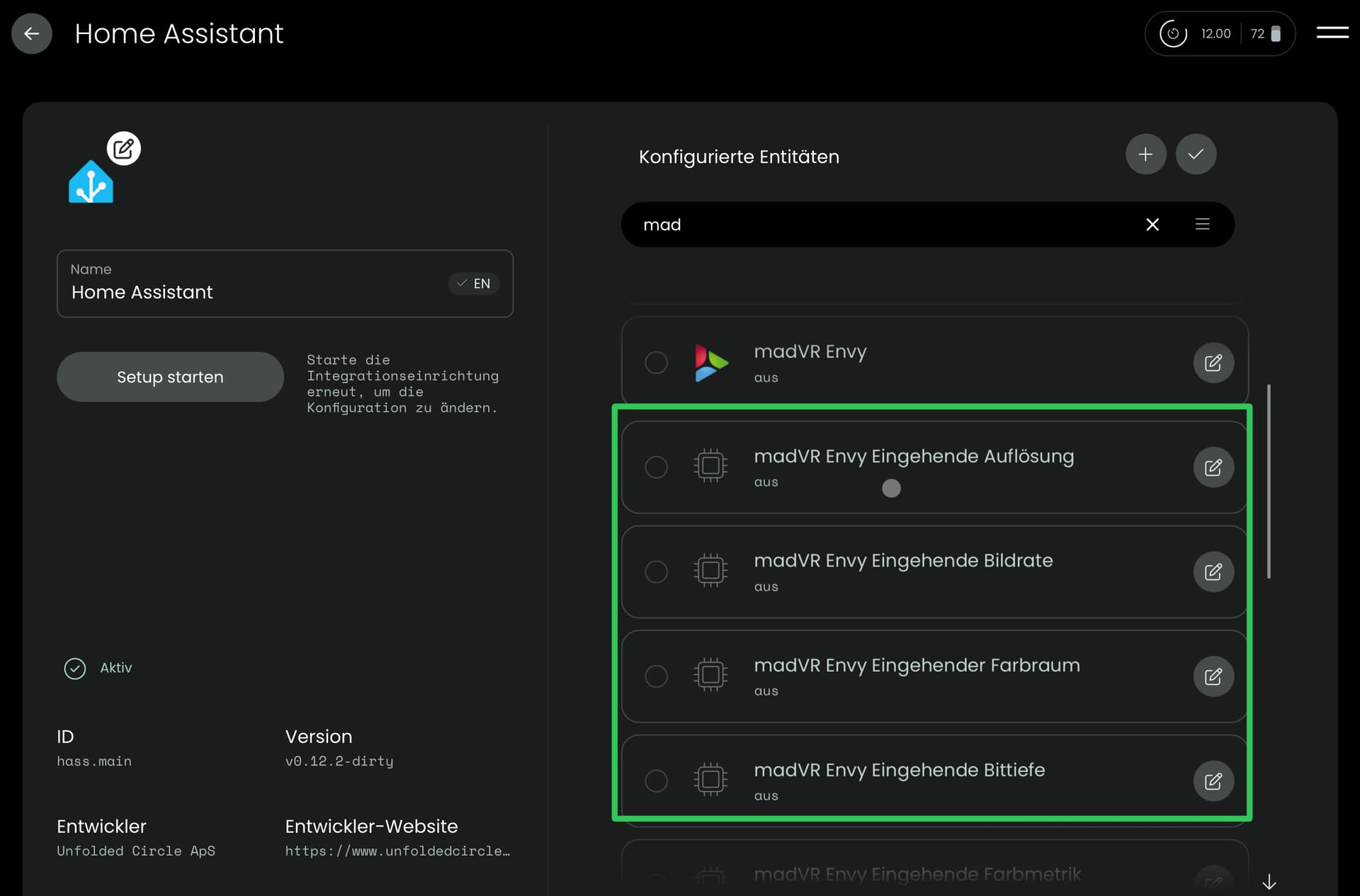Select the madVR Envy radio button
The image size is (1360, 896).
click(656, 363)
